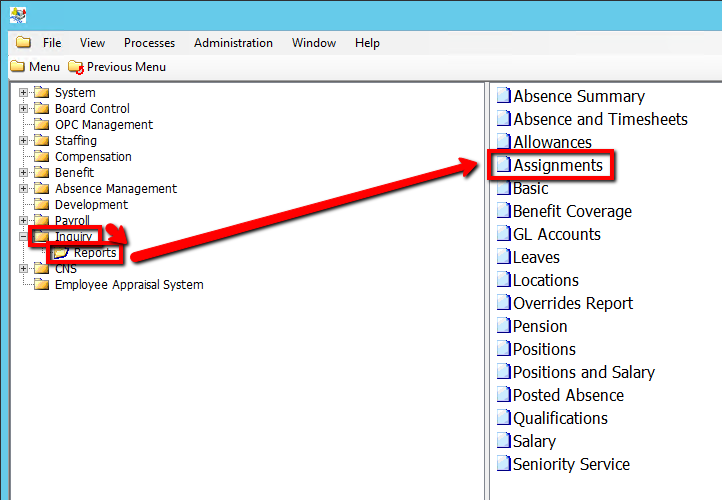722x500 pixels.
Task: Open the Administration menu
Action: (x=233, y=43)
